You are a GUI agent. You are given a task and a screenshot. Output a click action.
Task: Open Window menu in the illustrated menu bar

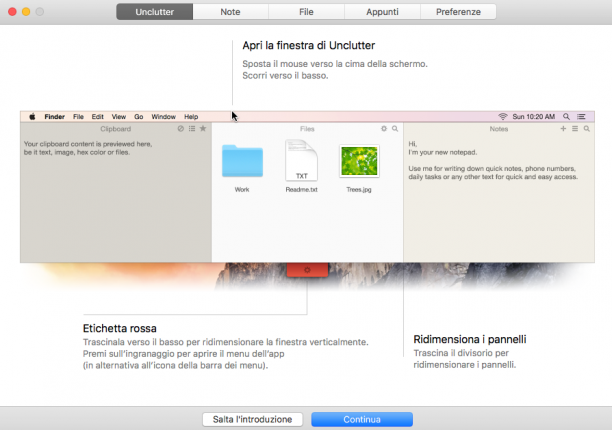[x=164, y=117]
